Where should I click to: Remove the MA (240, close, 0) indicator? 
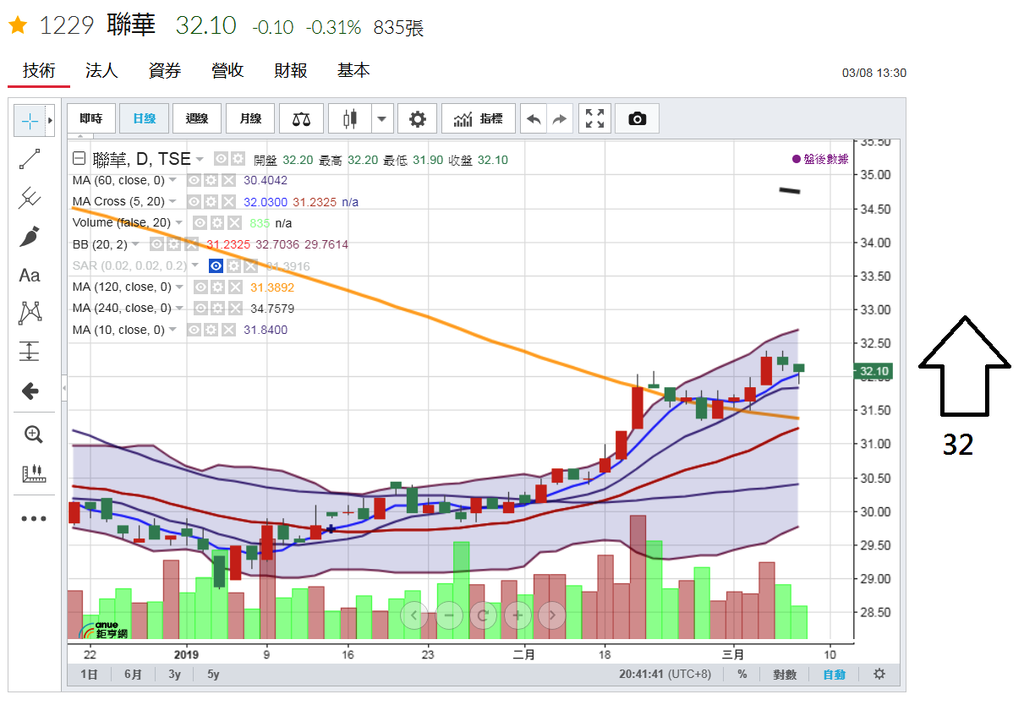(234, 309)
